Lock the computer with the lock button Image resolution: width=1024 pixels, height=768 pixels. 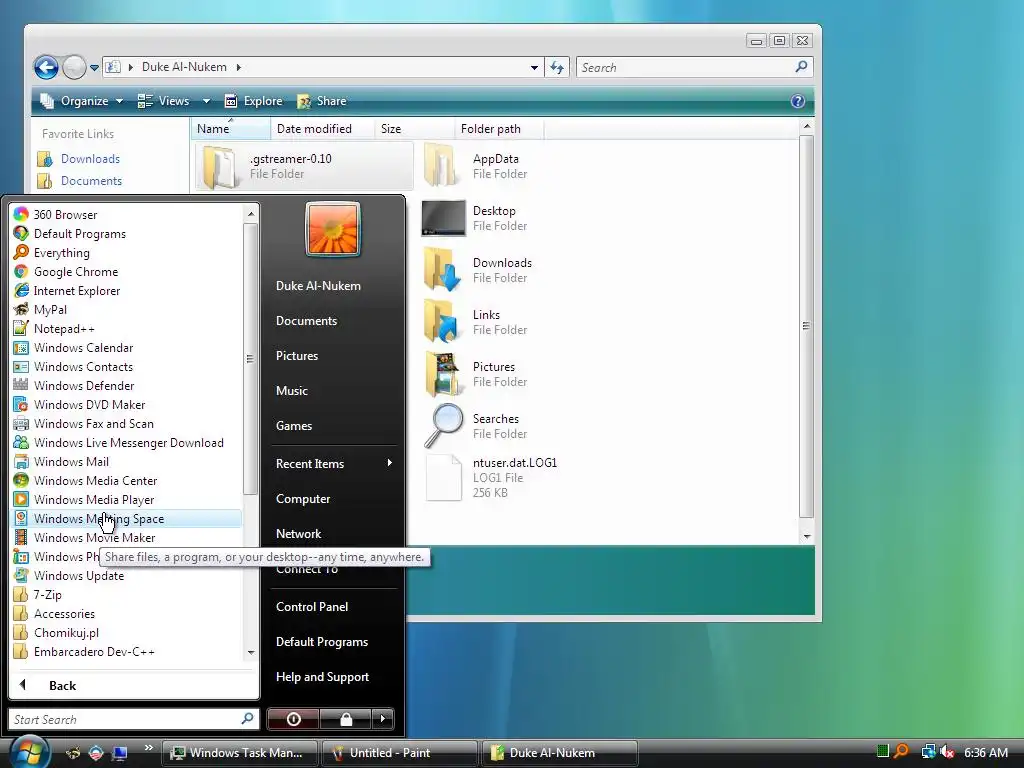(x=346, y=719)
